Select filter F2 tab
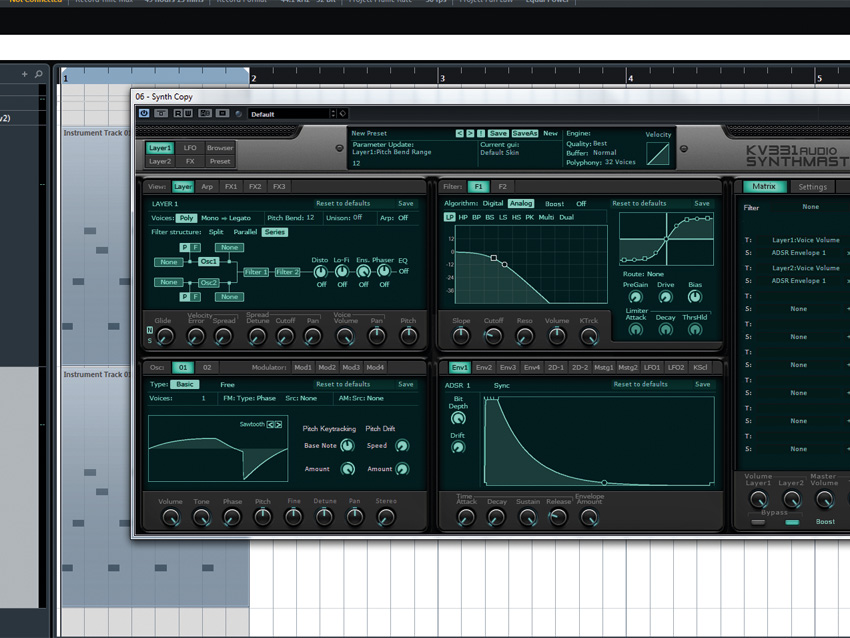This screenshot has height=638, width=850. pyautogui.click(x=503, y=186)
